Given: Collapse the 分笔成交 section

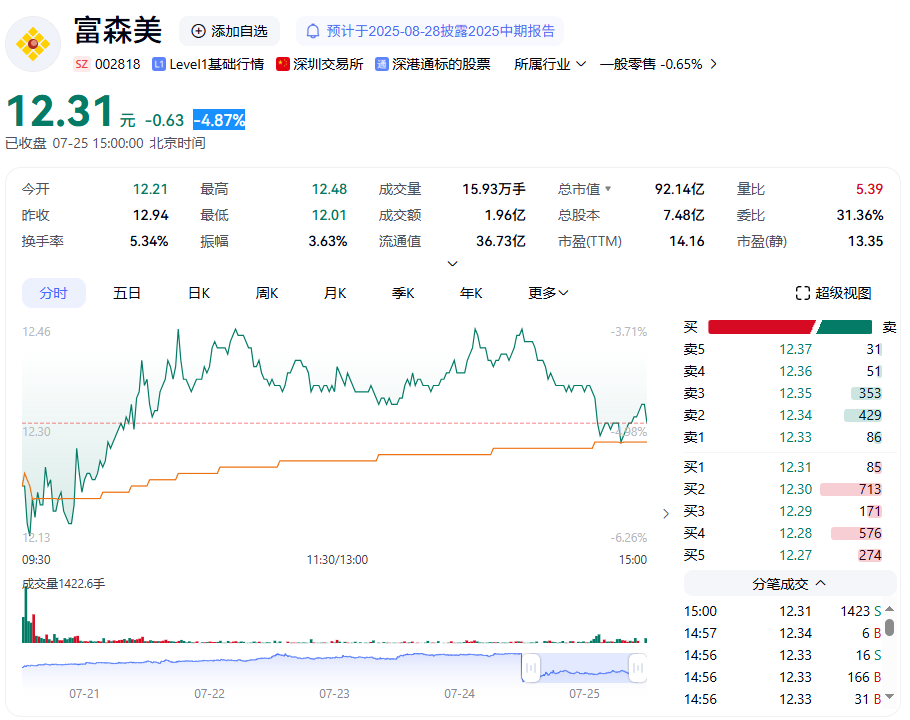Looking at the screenshot, I should coord(790,584).
